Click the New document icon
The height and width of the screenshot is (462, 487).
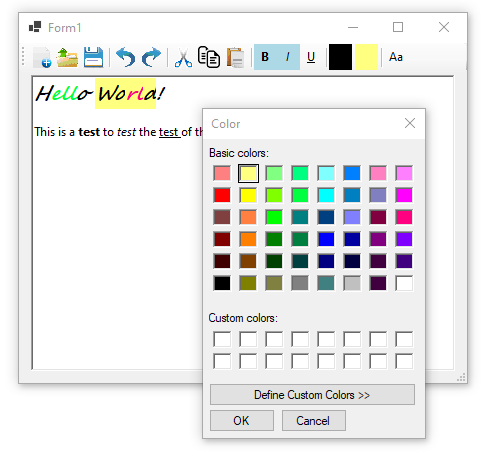[42, 57]
